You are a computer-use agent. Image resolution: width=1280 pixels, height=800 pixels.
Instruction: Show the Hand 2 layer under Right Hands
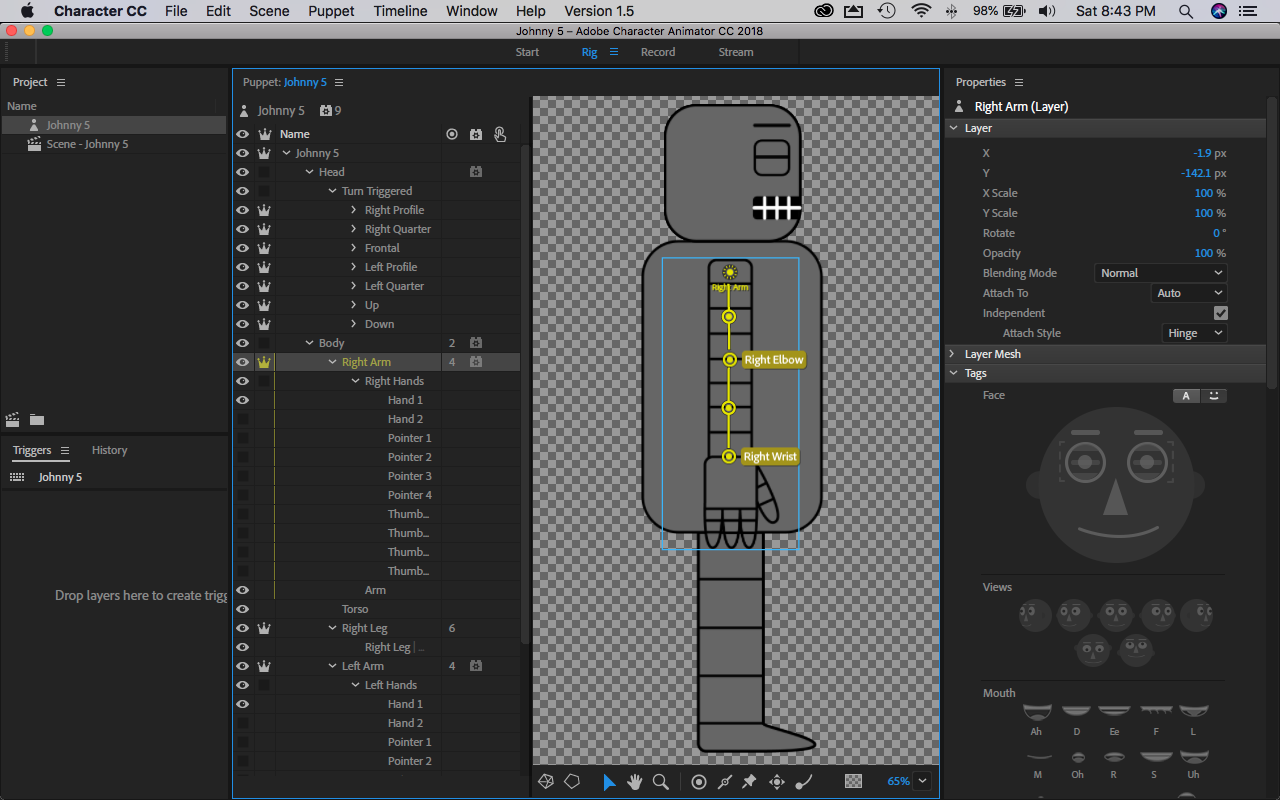pyautogui.click(x=242, y=419)
